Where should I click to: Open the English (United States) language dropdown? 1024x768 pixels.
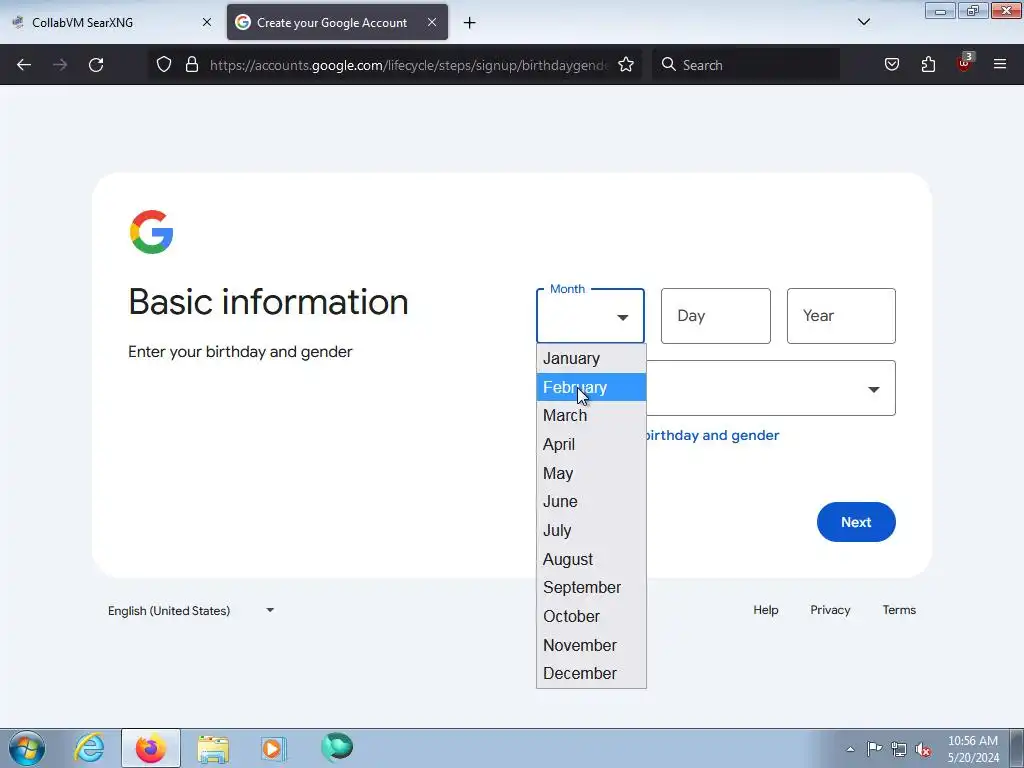[191, 611]
